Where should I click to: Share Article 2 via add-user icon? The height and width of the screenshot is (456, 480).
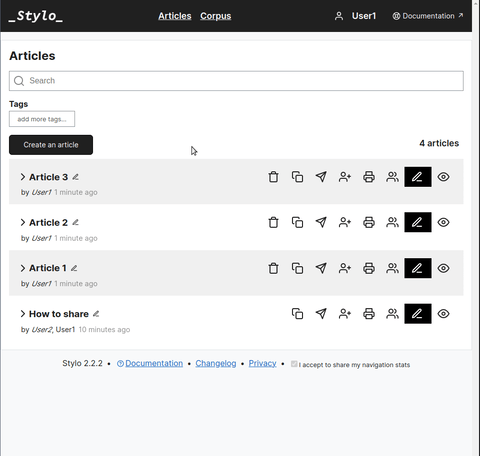pyautogui.click(x=345, y=222)
